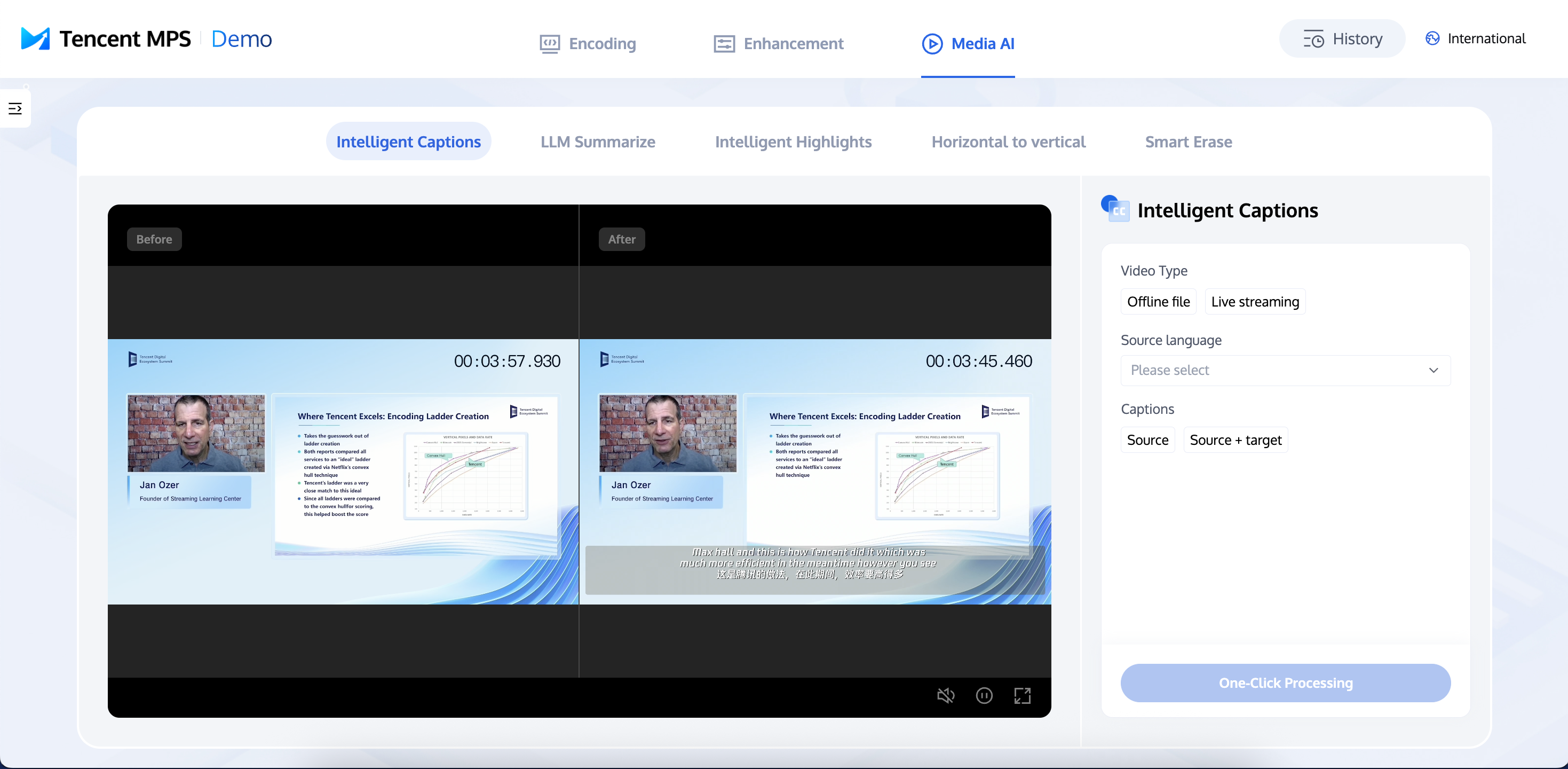Toggle the left sidebar menu icon

point(15,109)
